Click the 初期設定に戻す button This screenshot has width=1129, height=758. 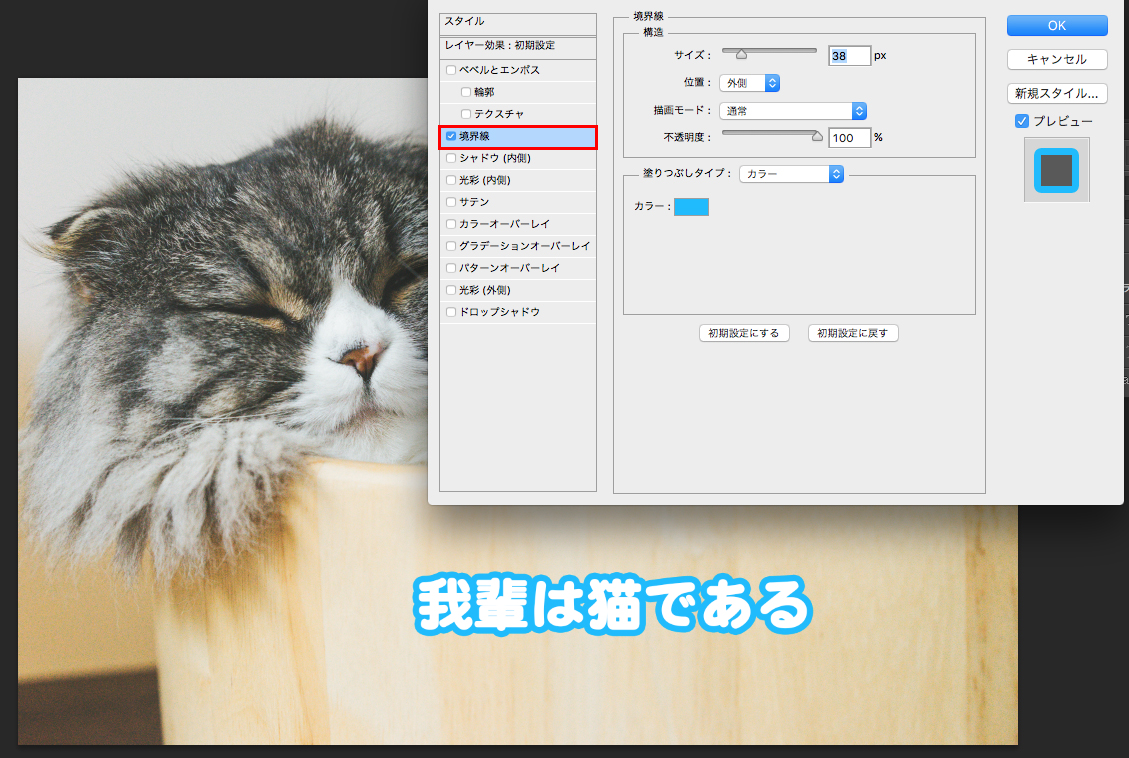click(853, 333)
